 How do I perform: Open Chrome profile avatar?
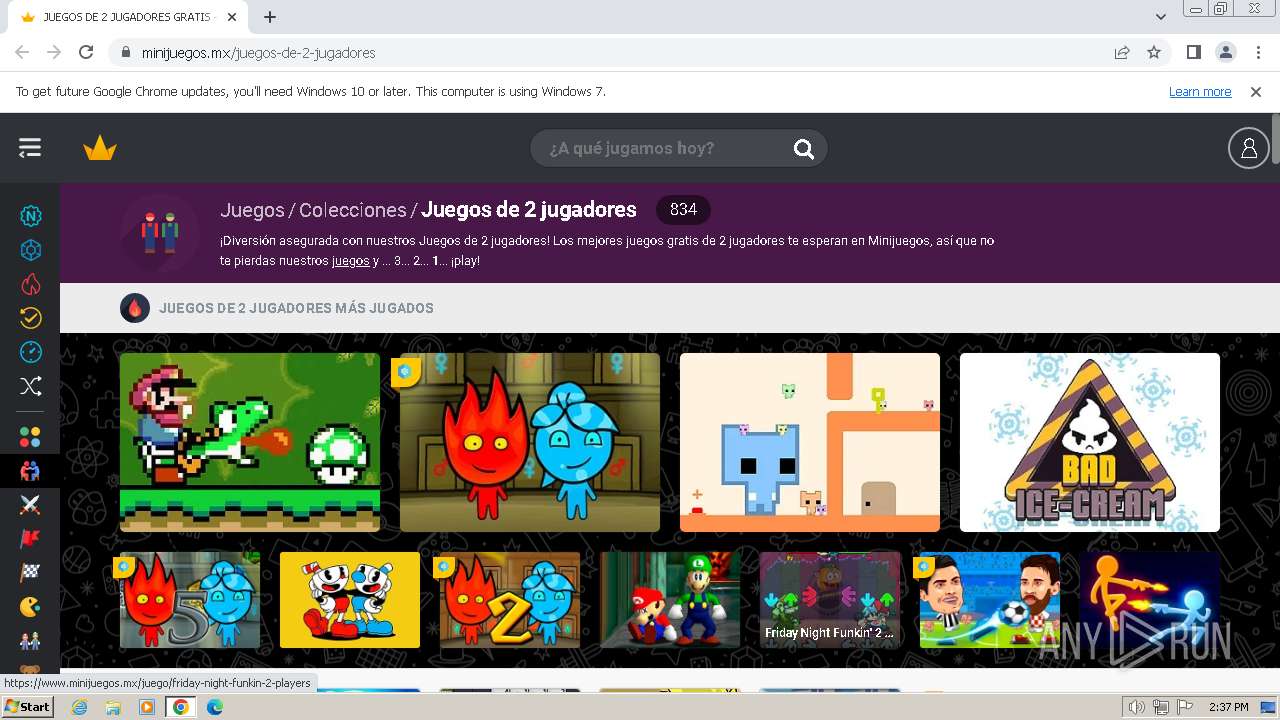[x=1225, y=52]
